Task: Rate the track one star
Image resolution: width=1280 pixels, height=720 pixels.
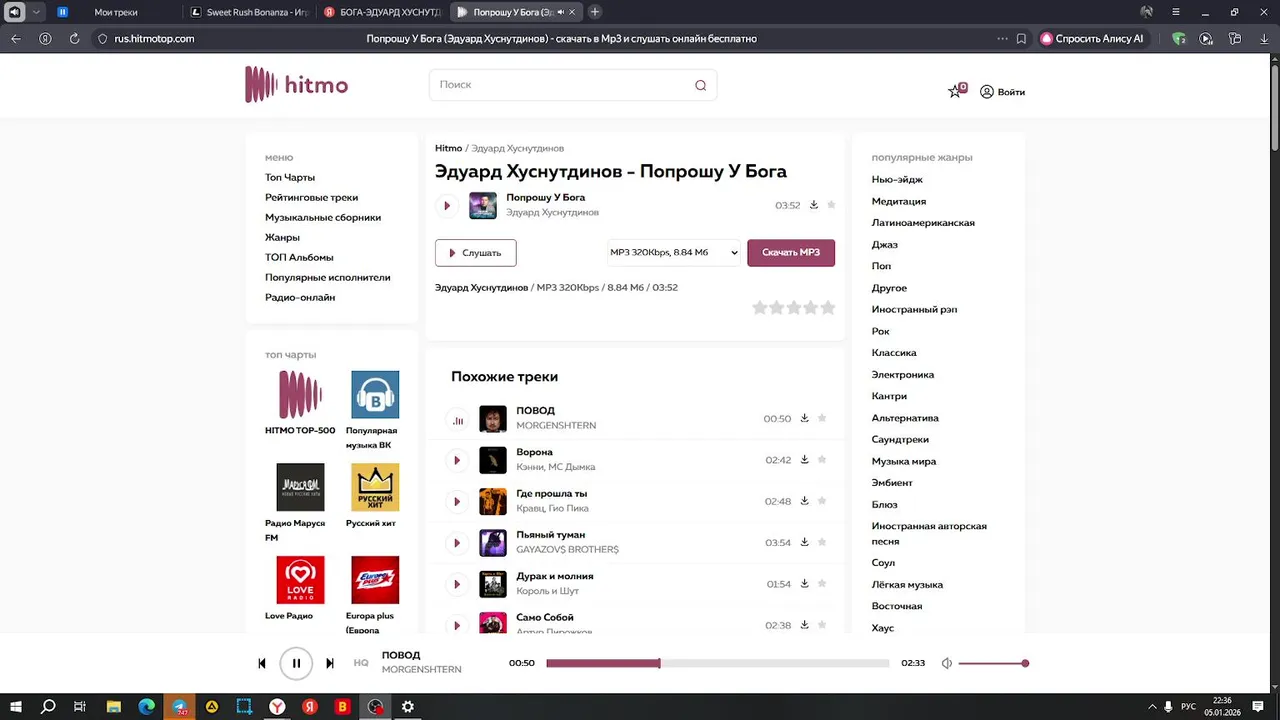Action: coord(760,308)
